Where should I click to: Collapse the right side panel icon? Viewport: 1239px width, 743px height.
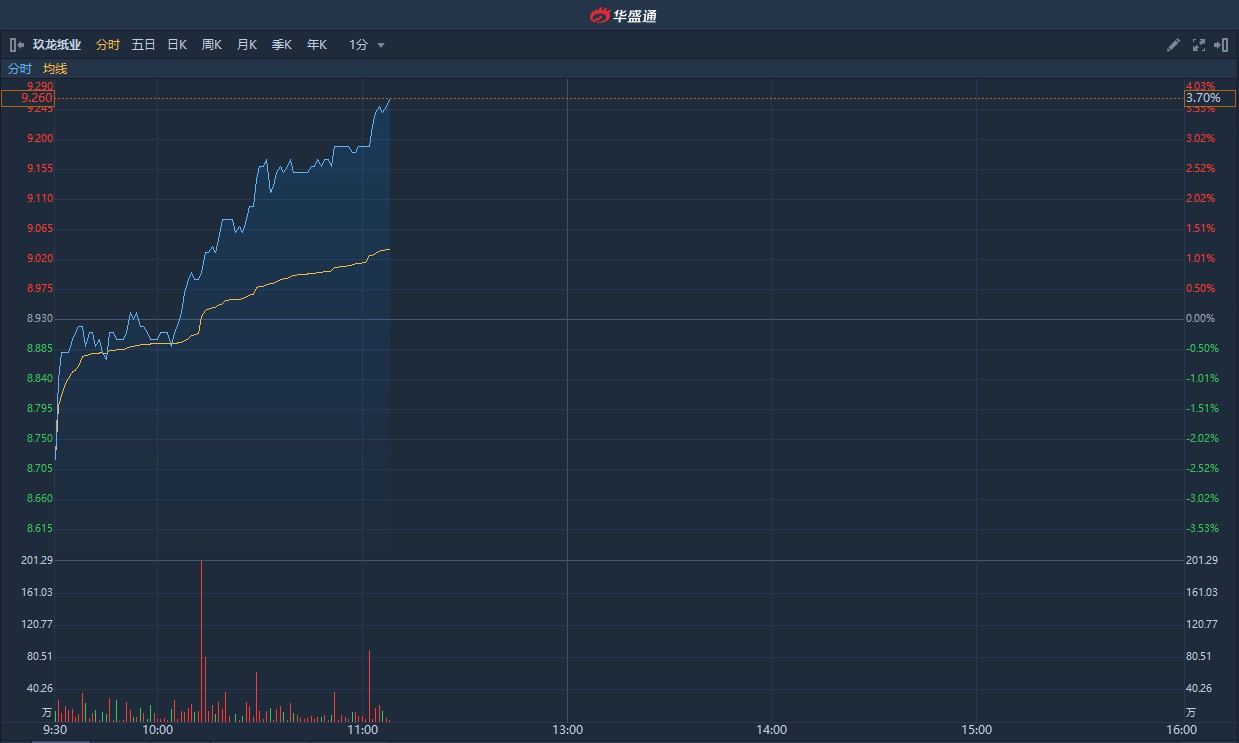[1221, 45]
